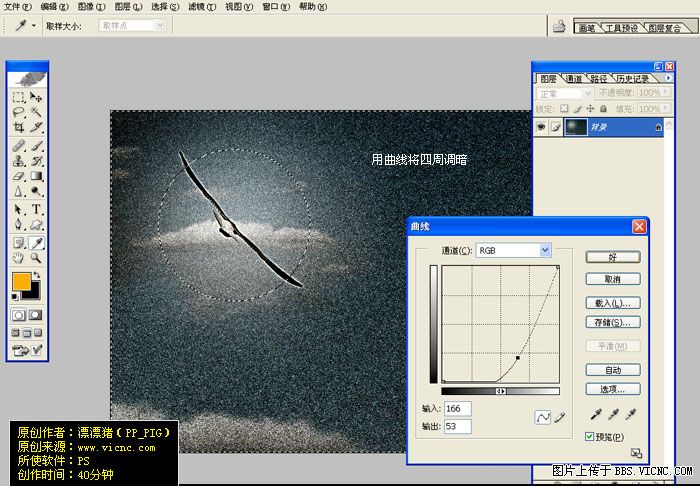Expand the Curves dialog with the corner icon
This screenshot has height=486, width=700.
[636, 454]
